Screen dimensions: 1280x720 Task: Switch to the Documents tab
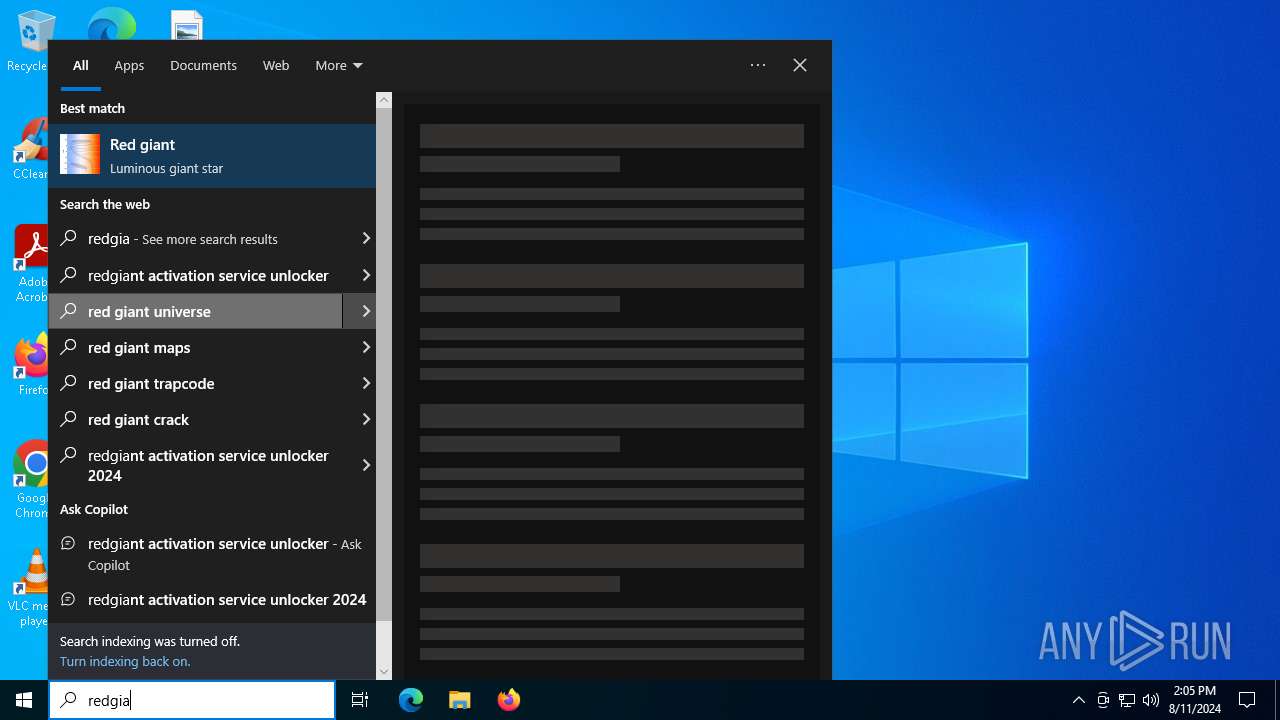(x=203, y=65)
